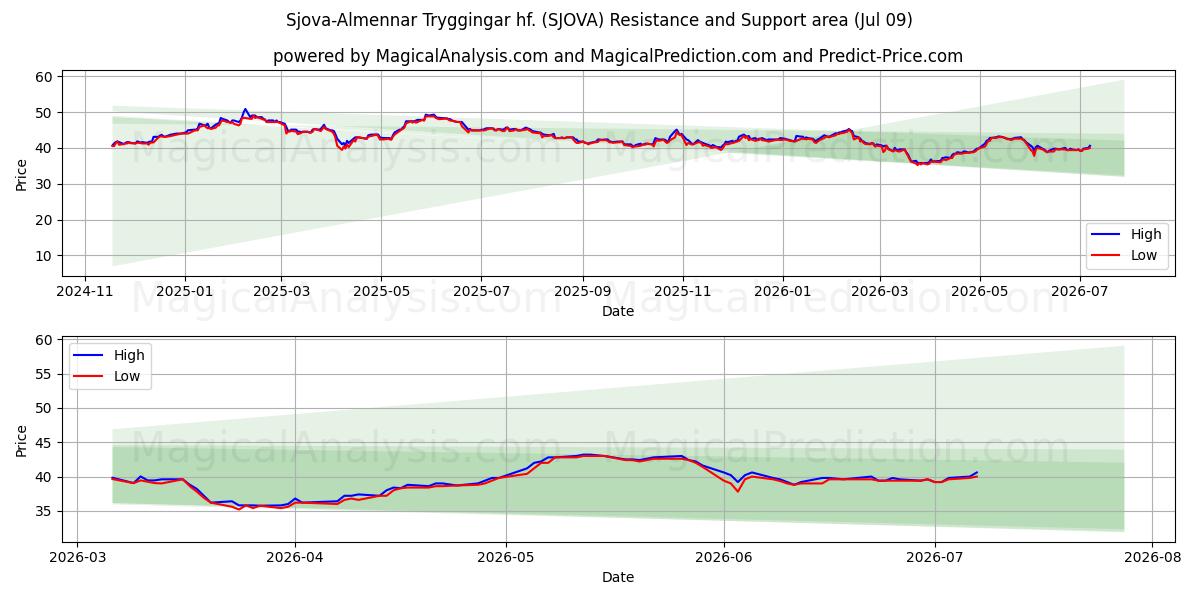
Task: Click the '2026-01' tick on top chart
Action: point(782,291)
